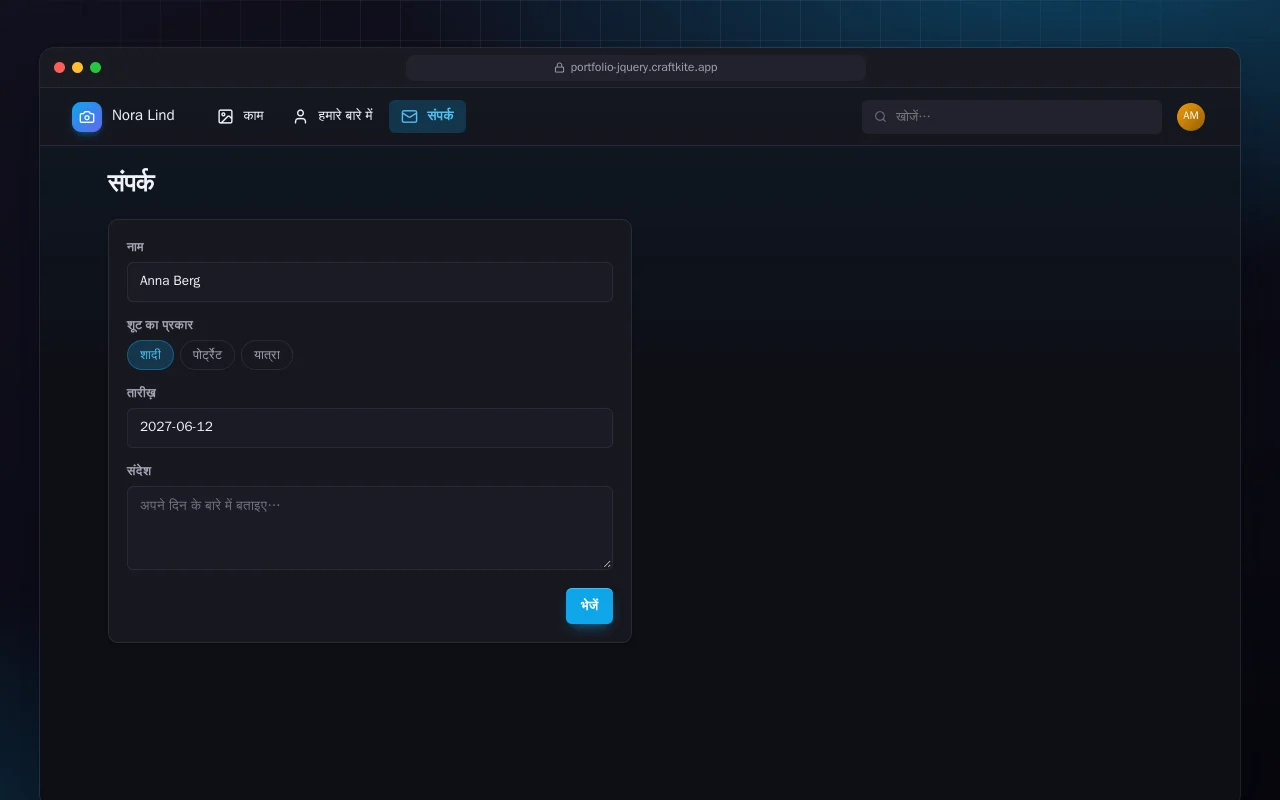Click the संदेश field label
Image resolution: width=1280 pixels, height=800 pixels.
pyautogui.click(x=139, y=471)
